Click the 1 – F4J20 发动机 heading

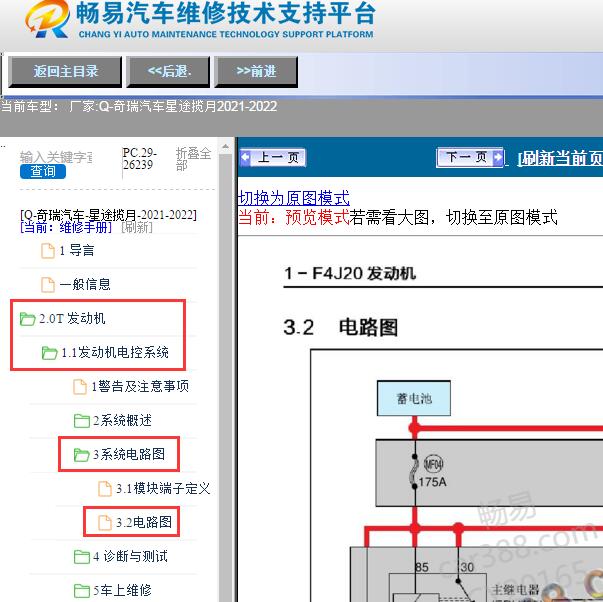350,273
